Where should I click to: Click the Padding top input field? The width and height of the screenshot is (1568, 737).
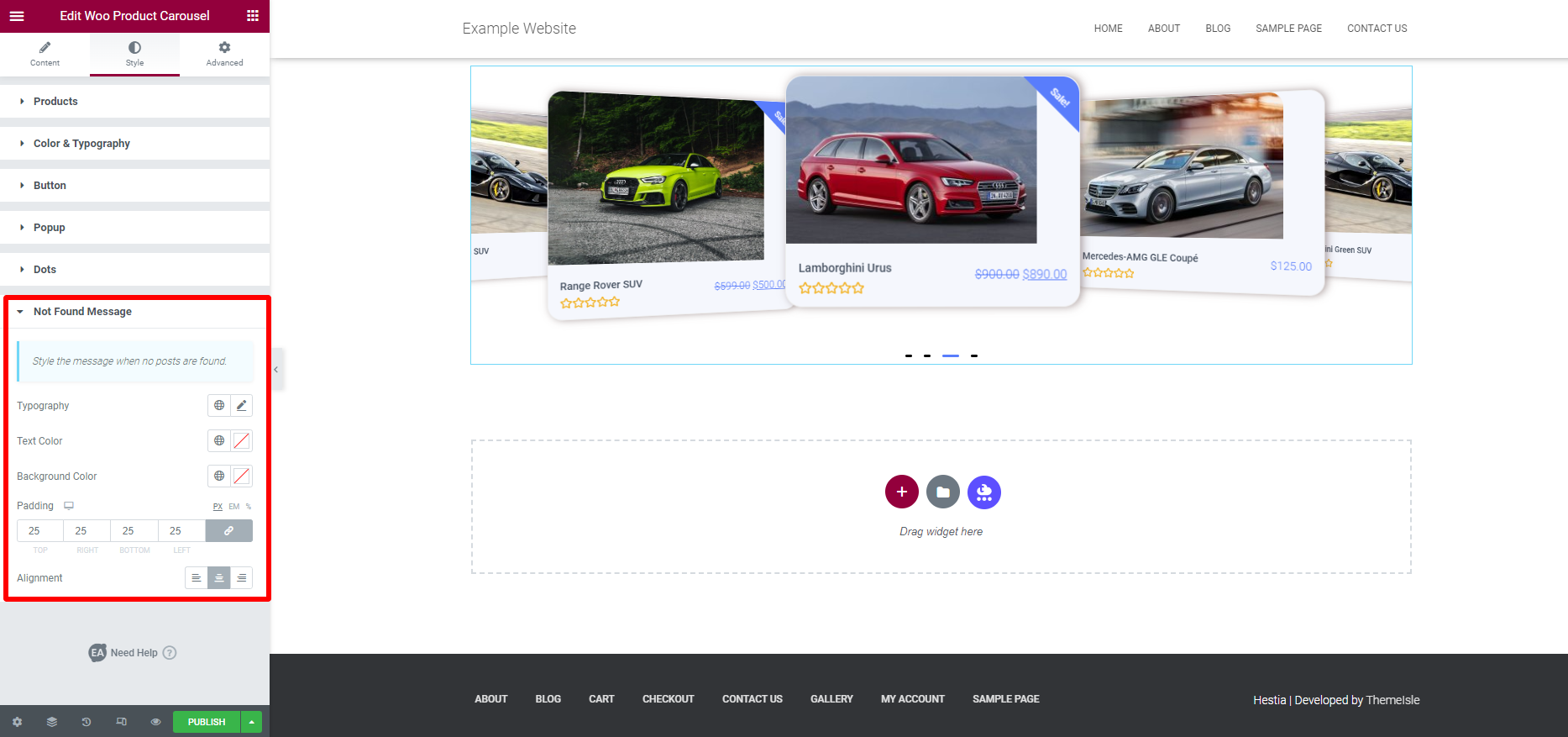click(40, 531)
